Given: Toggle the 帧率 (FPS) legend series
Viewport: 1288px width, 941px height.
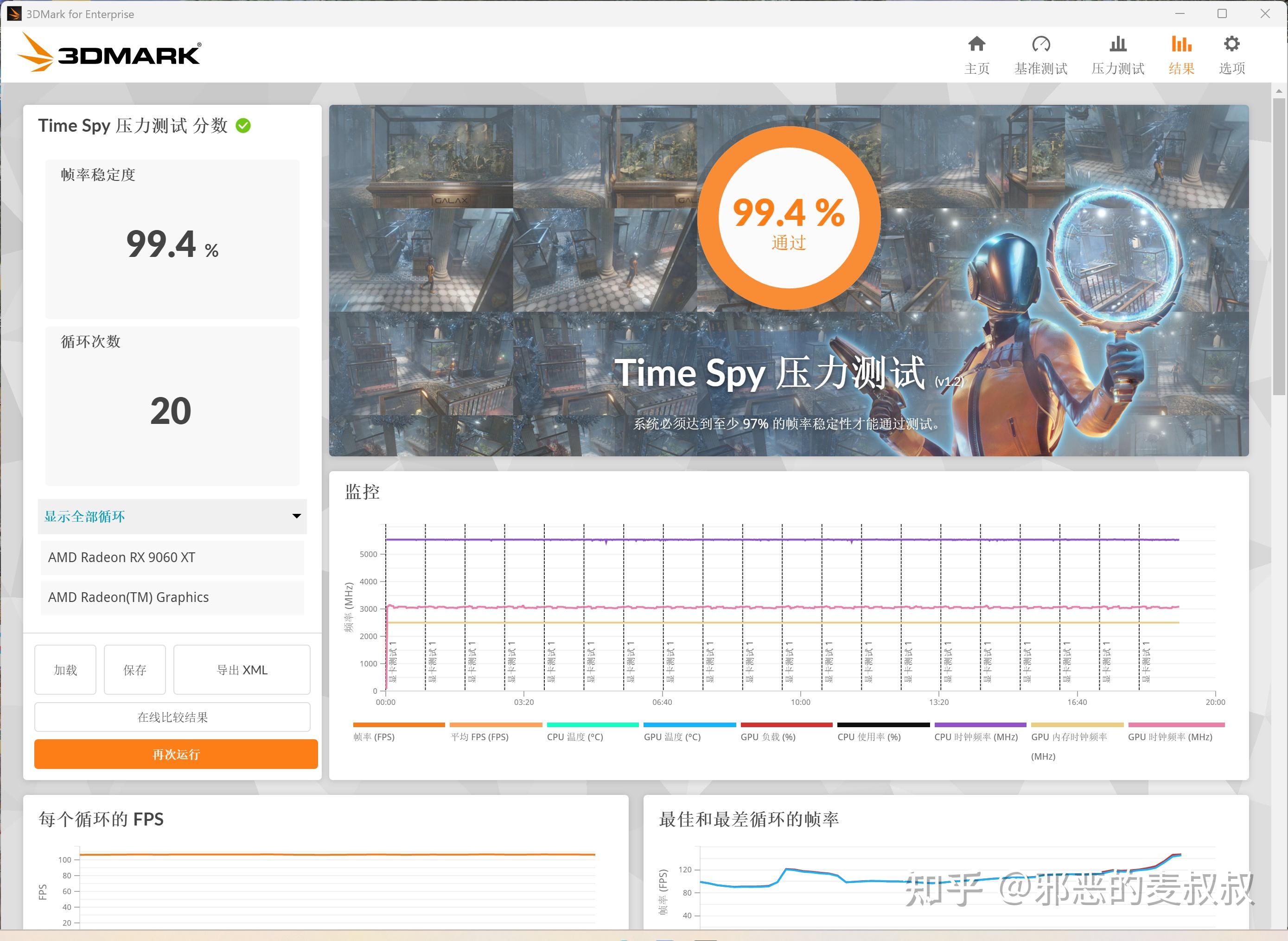Looking at the screenshot, I should coord(374,736).
